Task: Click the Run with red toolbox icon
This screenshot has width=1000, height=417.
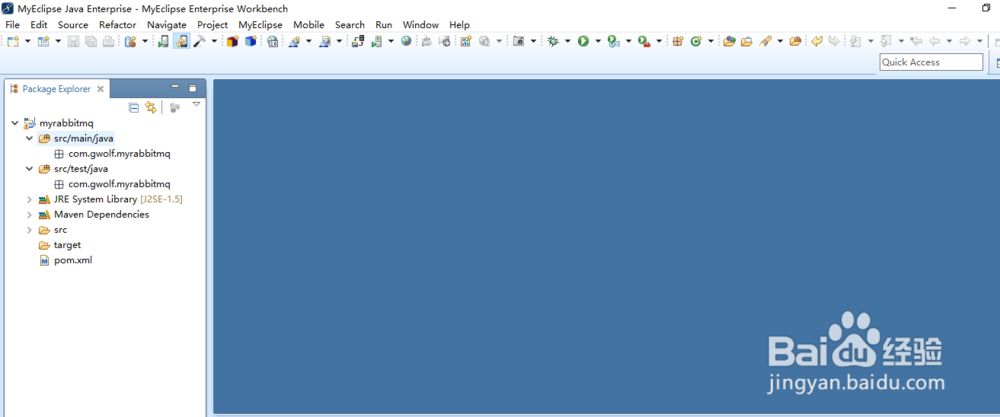Action: [x=644, y=41]
